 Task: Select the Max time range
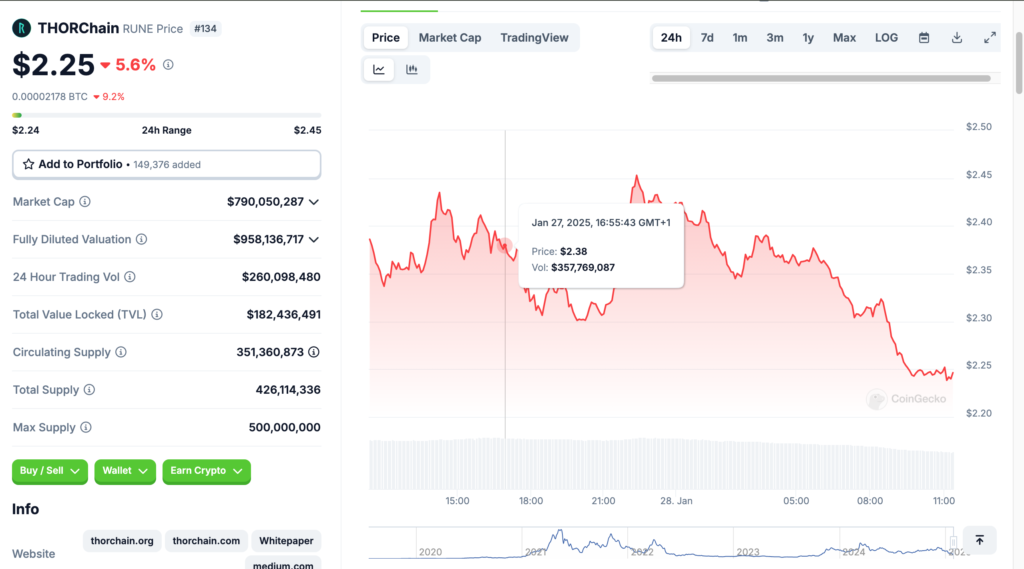(844, 38)
